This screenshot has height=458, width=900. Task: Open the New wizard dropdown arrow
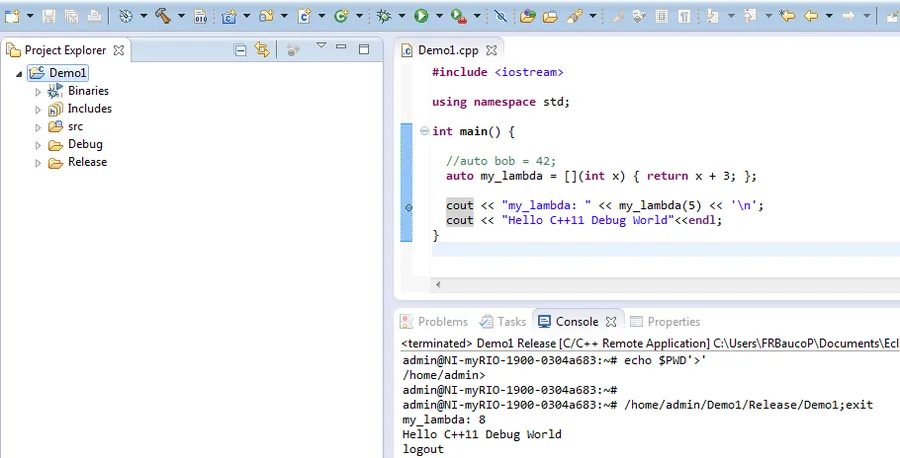(30, 16)
